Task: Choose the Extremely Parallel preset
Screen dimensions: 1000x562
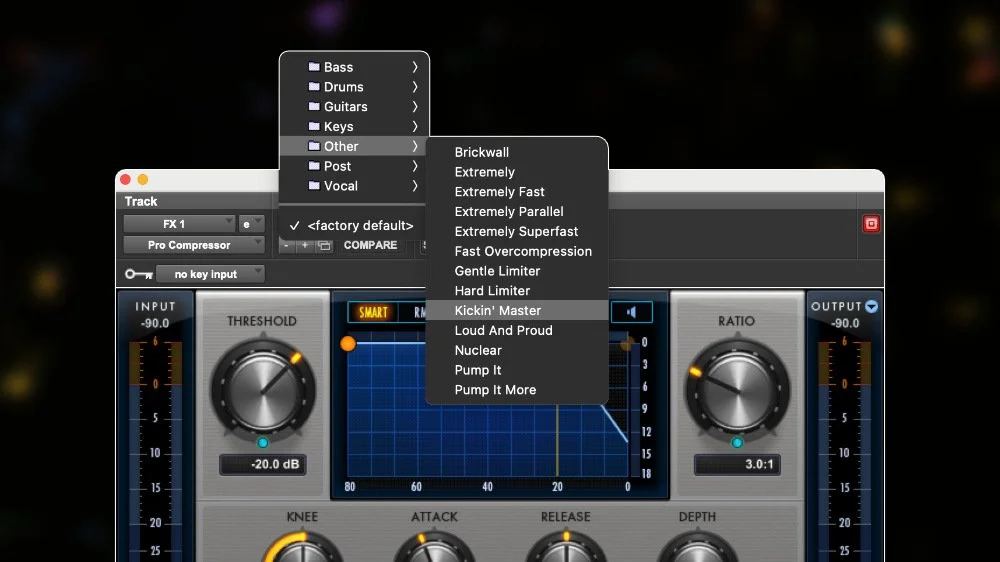Action: pyautogui.click(x=517, y=212)
